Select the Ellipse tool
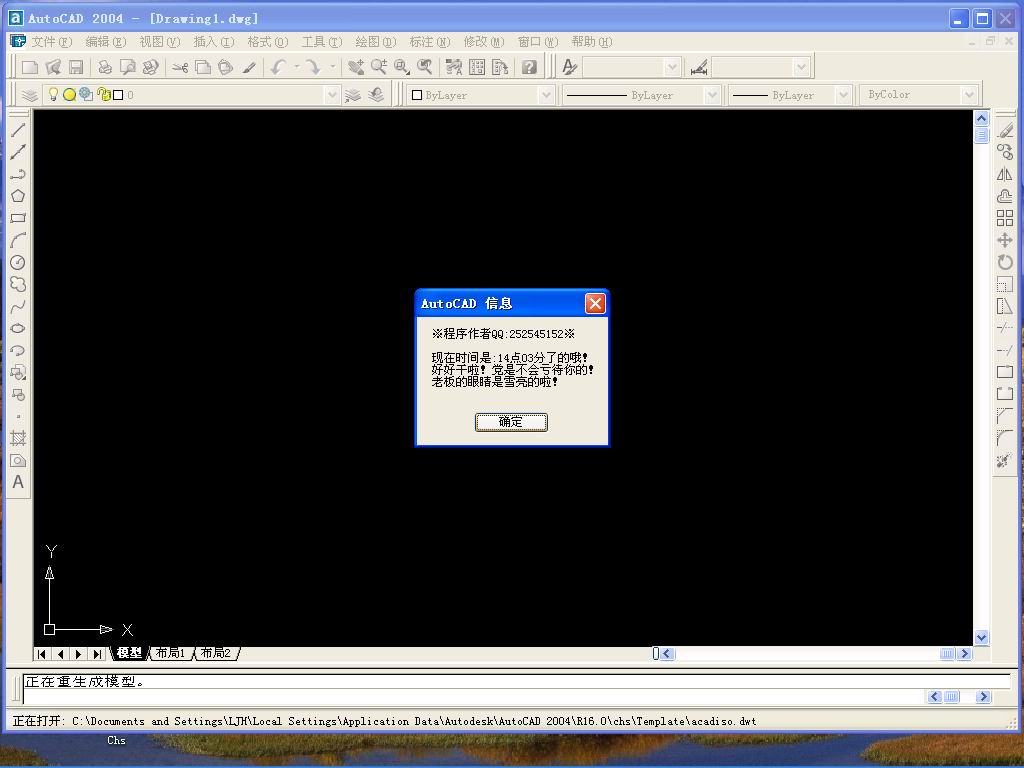This screenshot has height=768, width=1024. point(18,328)
